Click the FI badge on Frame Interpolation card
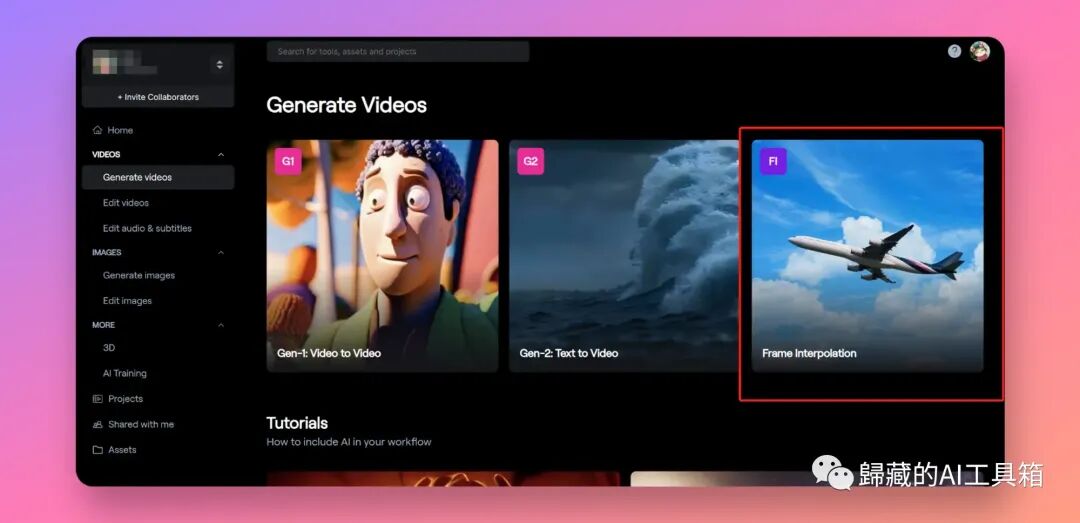Image resolution: width=1080 pixels, height=523 pixels. (x=773, y=161)
